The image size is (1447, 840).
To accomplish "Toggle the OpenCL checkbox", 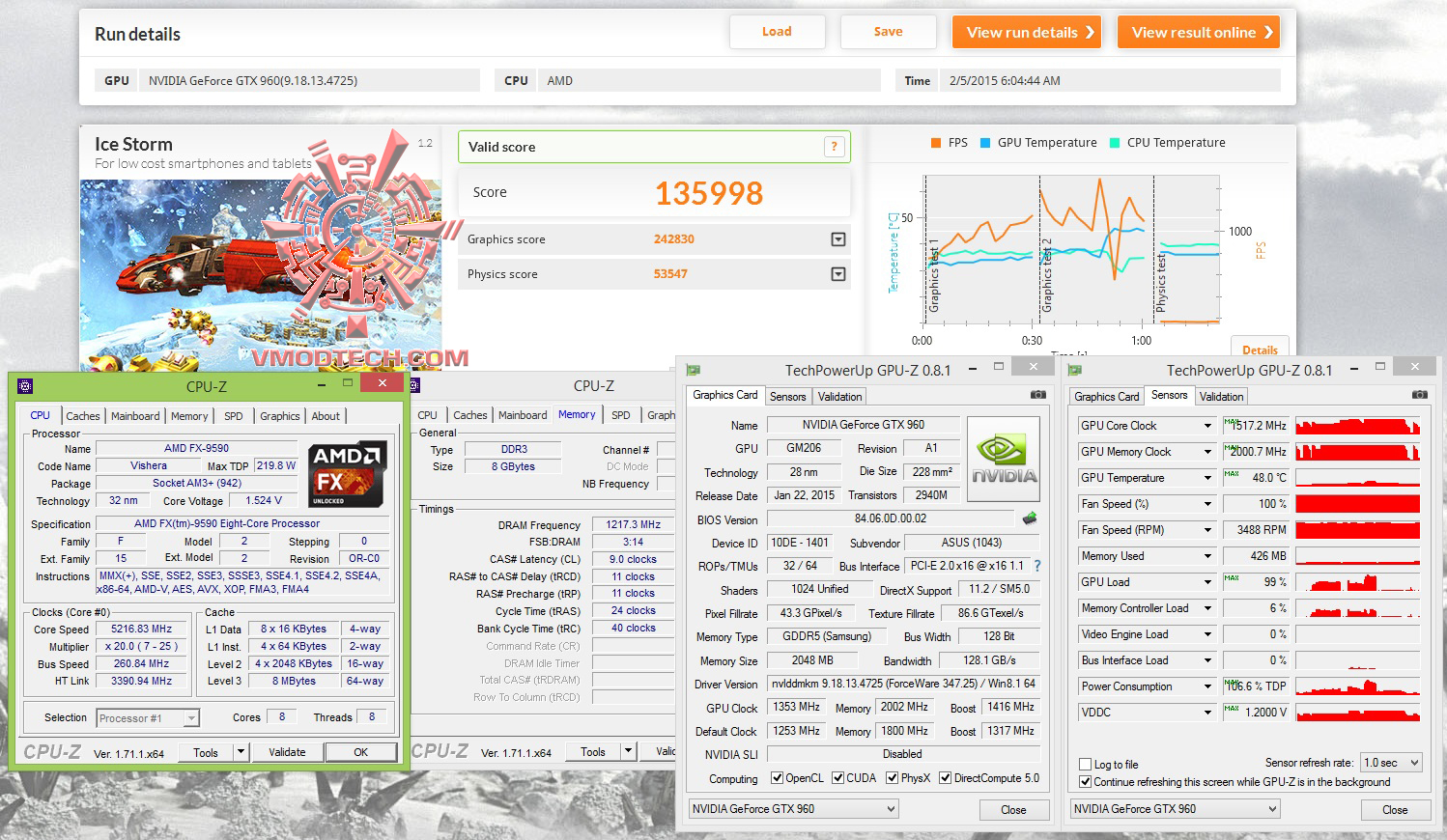I will tap(777, 778).
